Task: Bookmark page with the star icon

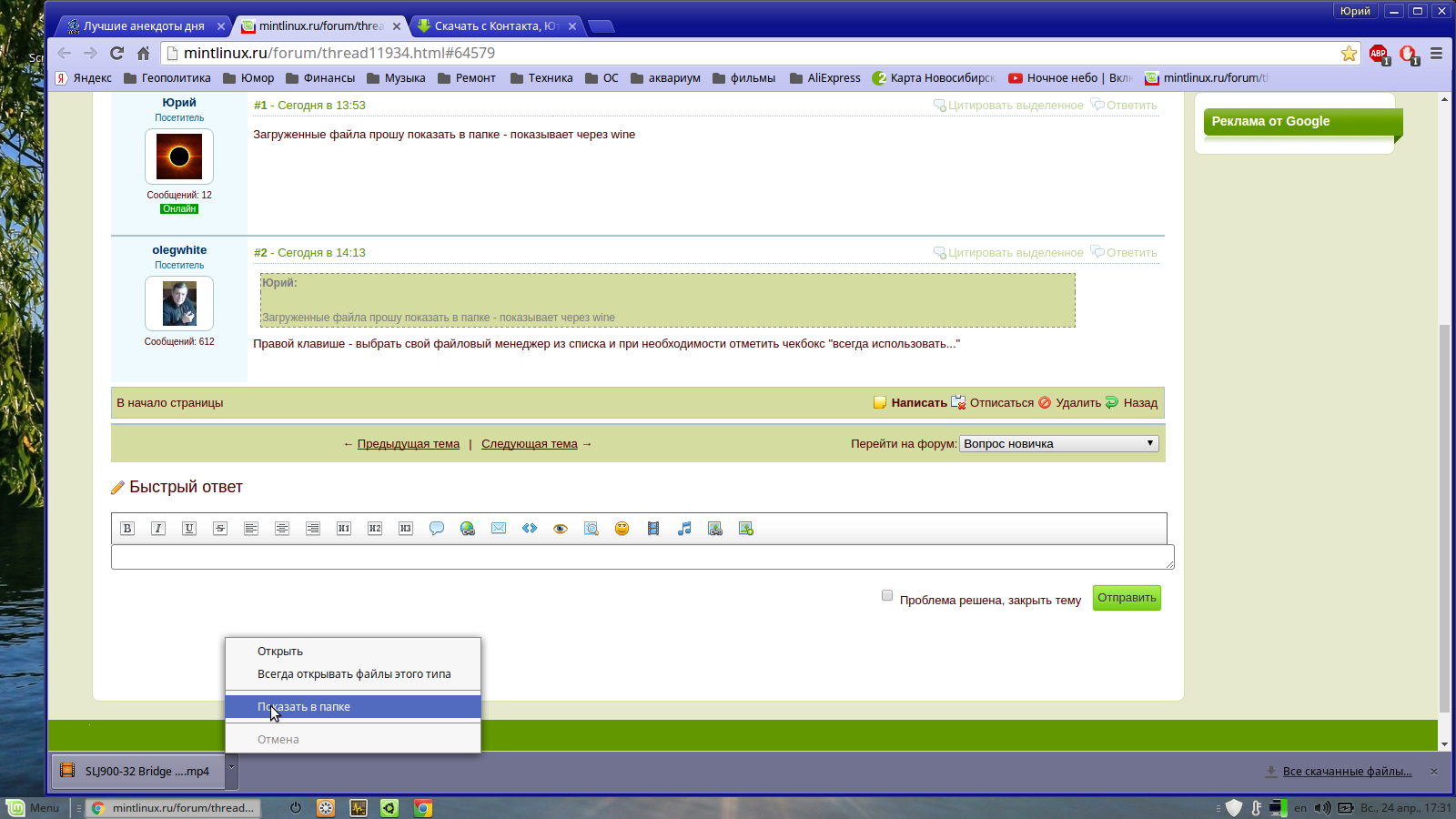Action: coord(1349,54)
